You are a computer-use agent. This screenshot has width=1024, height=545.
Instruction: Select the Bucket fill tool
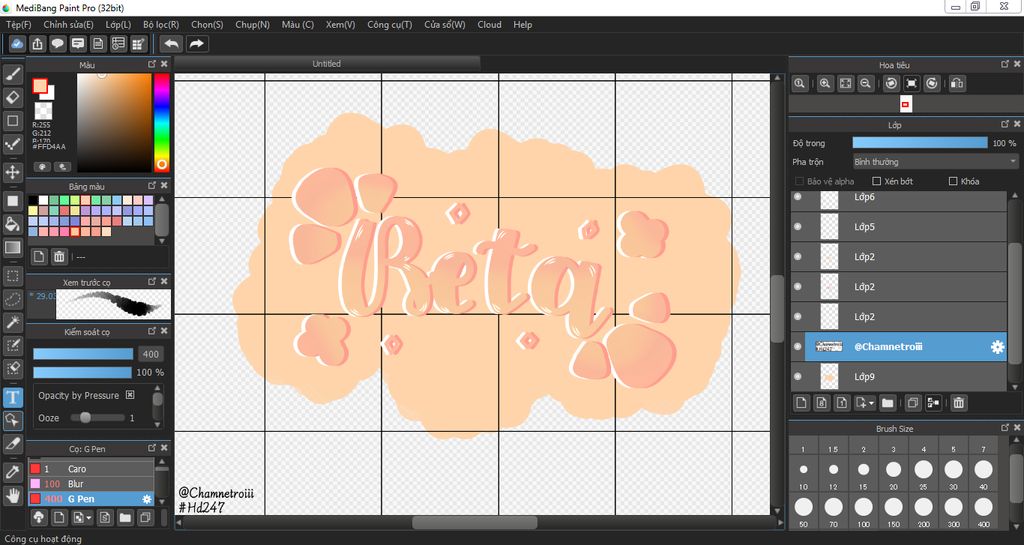pos(12,224)
